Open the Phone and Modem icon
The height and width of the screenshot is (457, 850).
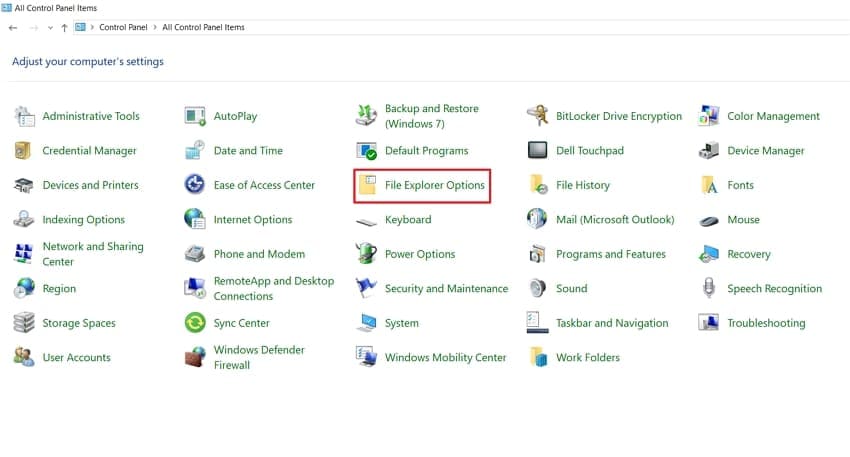[195, 254]
